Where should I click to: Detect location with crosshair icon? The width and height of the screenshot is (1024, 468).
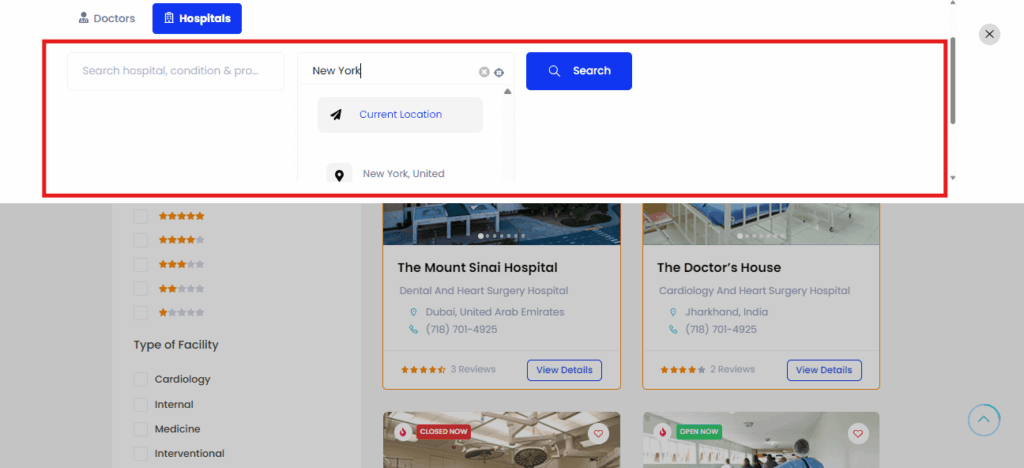(499, 72)
